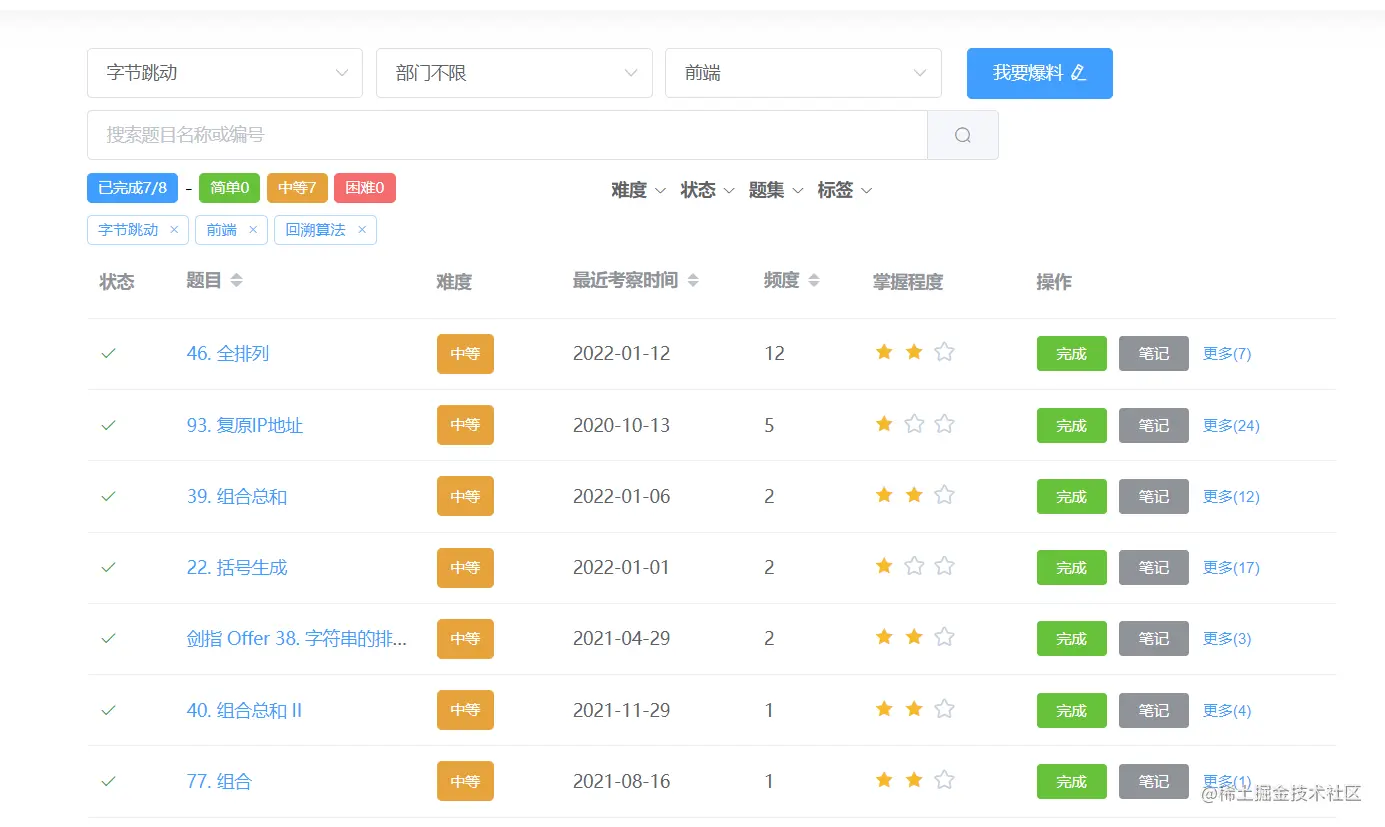Image resolution: width=1385 pixels, height=827 pixels.
Task: Click the 搜索题目名称或编号 search field
Action: [x=507, y=135]
